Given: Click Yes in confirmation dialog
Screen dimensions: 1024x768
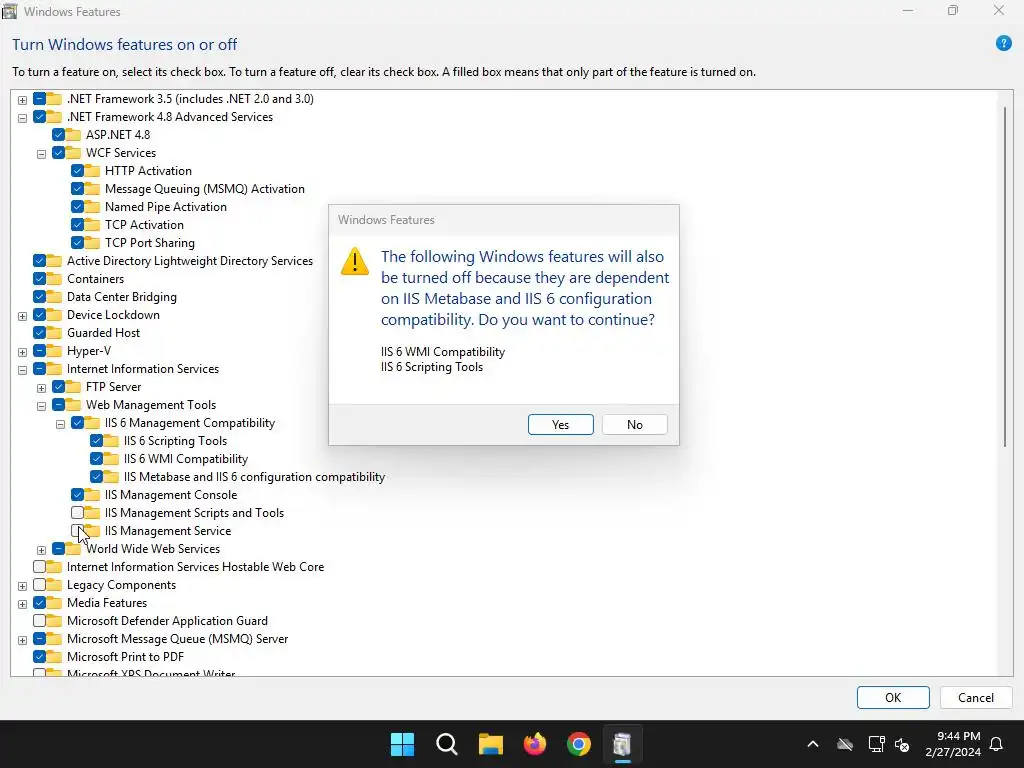Looking at the screenshot, I should pos(560,424).
